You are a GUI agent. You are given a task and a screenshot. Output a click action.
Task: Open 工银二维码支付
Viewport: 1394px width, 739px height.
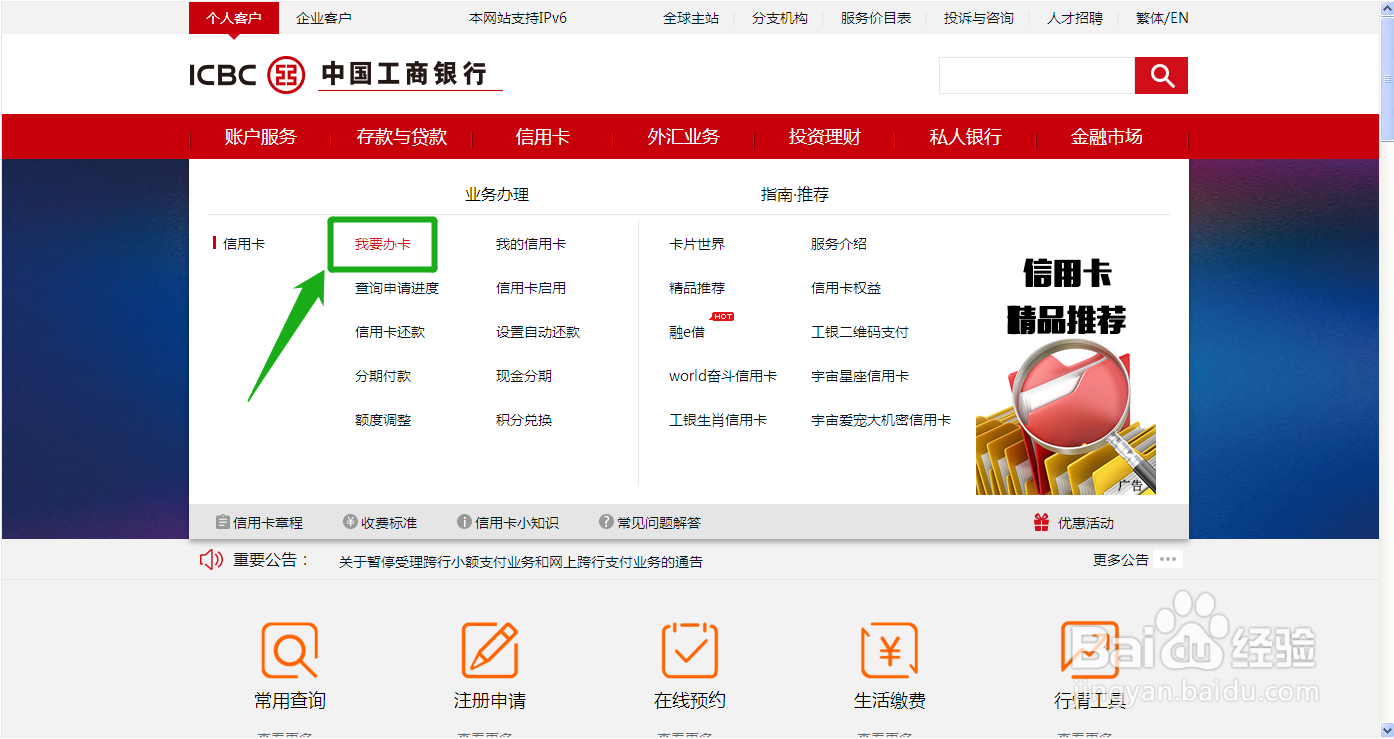(x=860, y=332)
